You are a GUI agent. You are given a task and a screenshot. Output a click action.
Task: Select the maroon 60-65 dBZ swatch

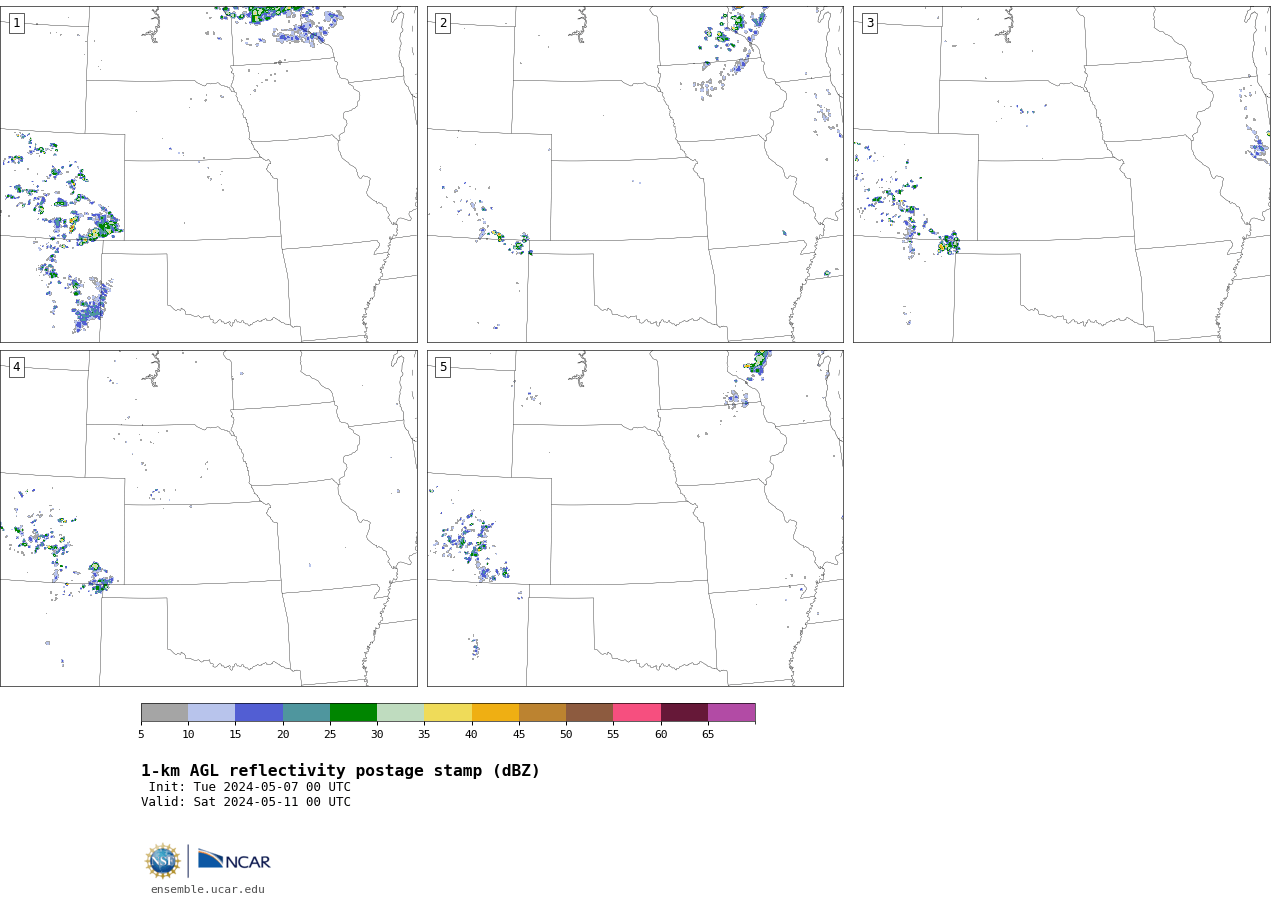coord(684,712)
